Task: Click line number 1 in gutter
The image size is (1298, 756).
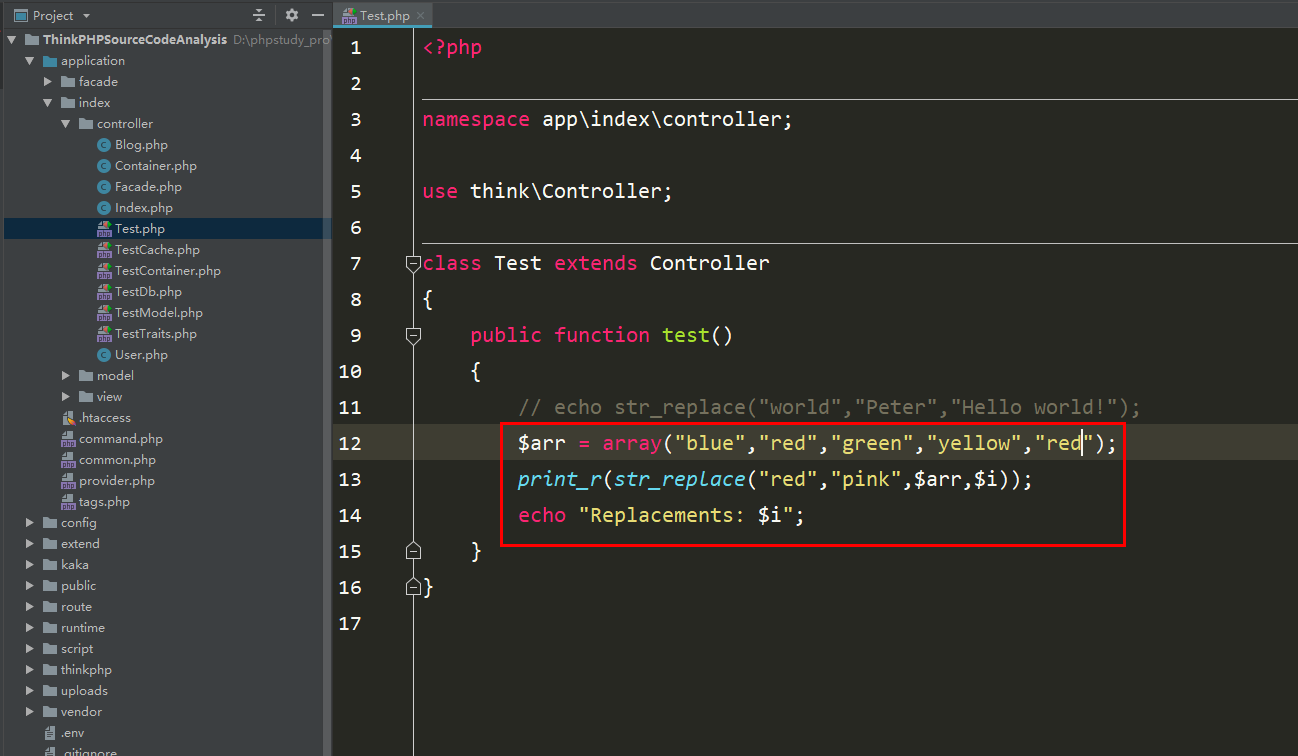Action: click(356, 47)
